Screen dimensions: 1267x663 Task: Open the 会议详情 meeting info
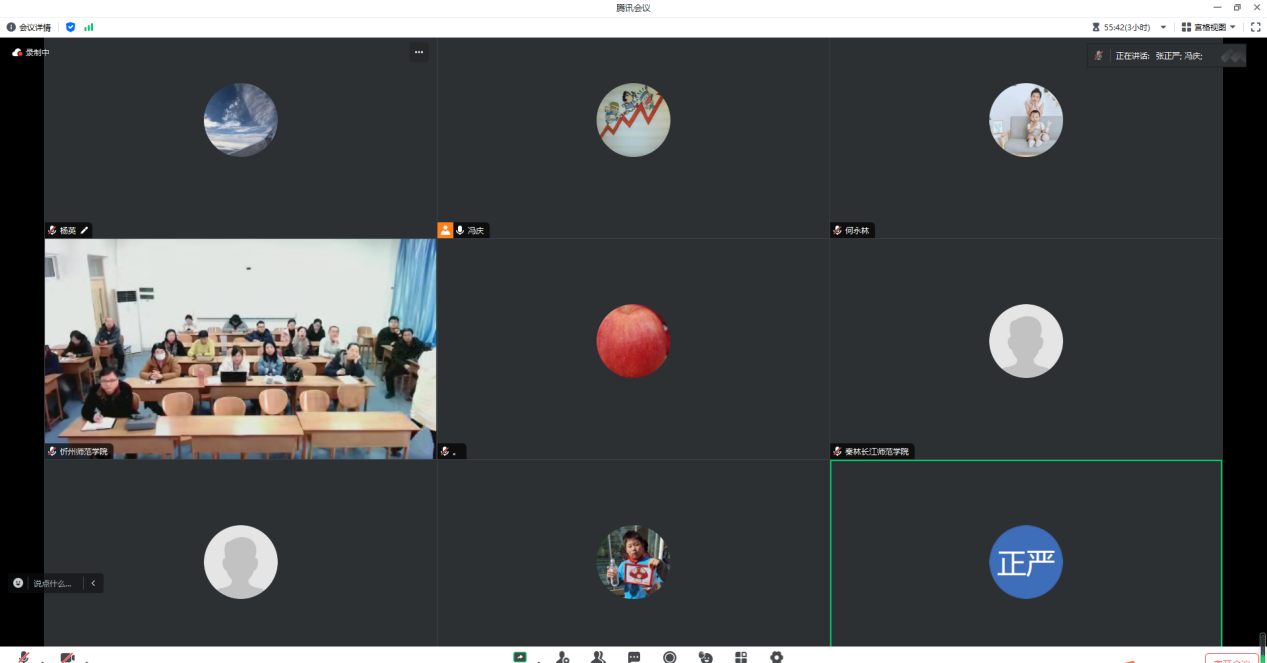[x=29, y=27]
